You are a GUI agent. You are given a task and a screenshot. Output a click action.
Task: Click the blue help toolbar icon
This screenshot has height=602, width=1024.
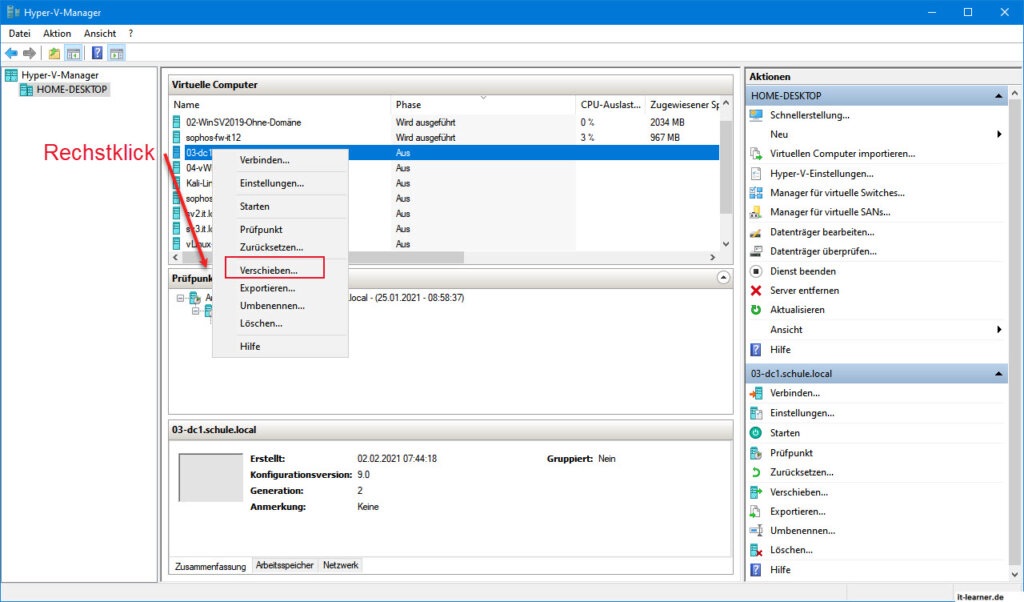97,54
